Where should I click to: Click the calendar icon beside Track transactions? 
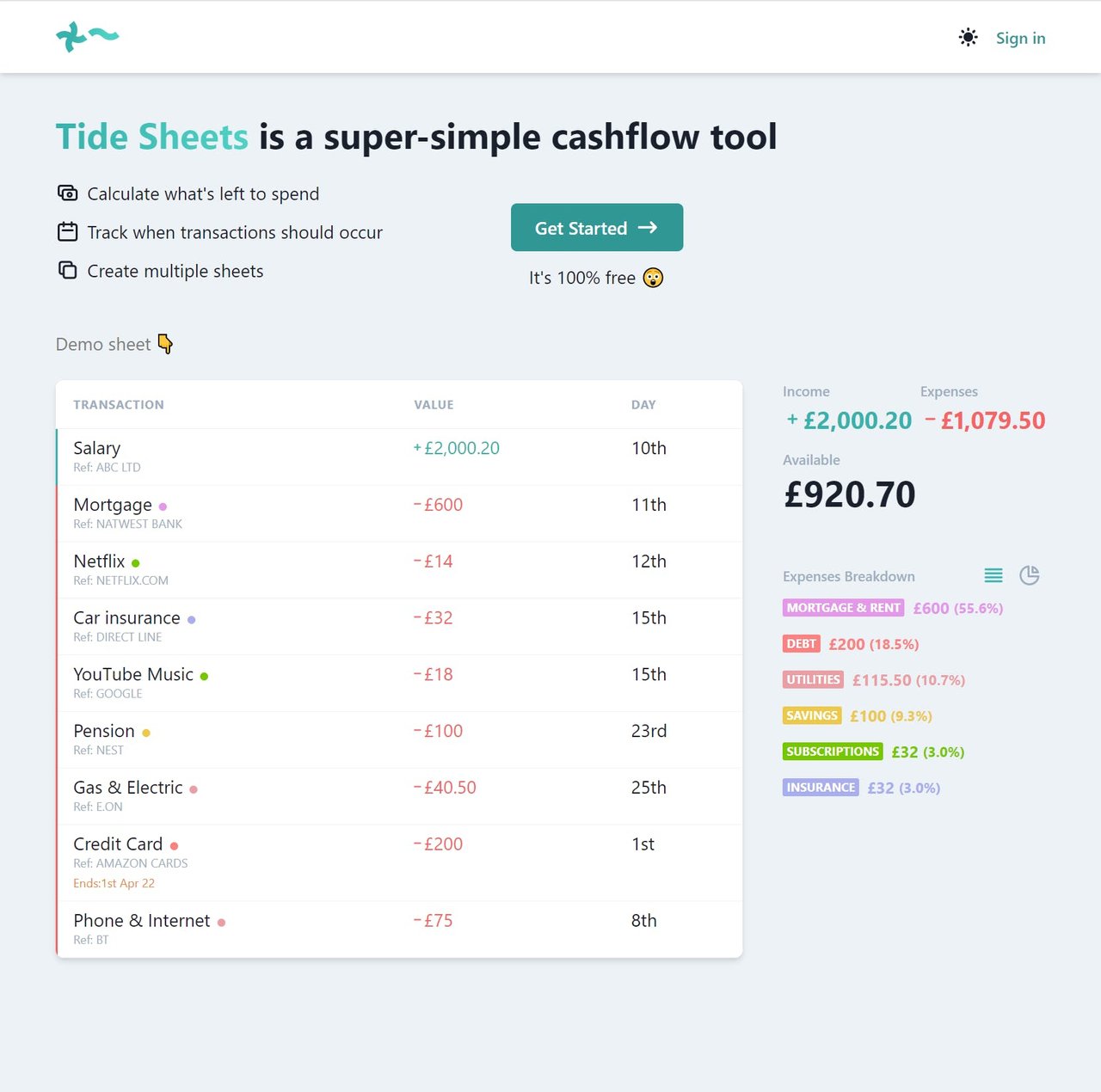coord(67,232)
